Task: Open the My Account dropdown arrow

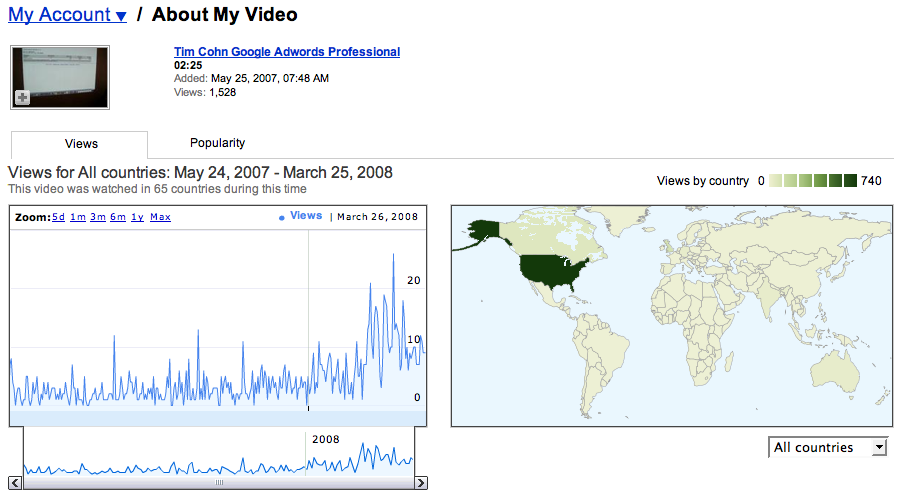Action: tap(121, 16)
